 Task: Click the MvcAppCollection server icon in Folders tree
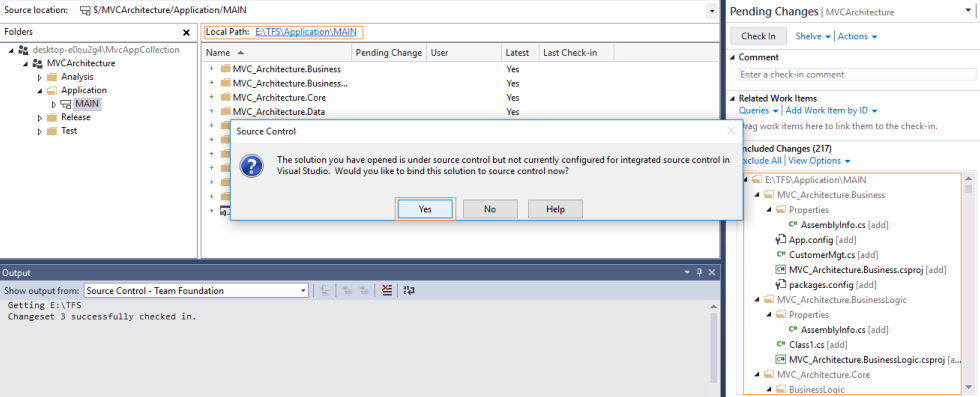[x=24, y=50]
